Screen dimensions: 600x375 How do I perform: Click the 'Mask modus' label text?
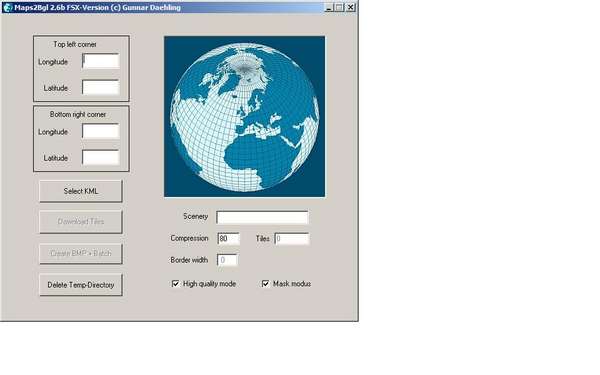pos(292,284)
